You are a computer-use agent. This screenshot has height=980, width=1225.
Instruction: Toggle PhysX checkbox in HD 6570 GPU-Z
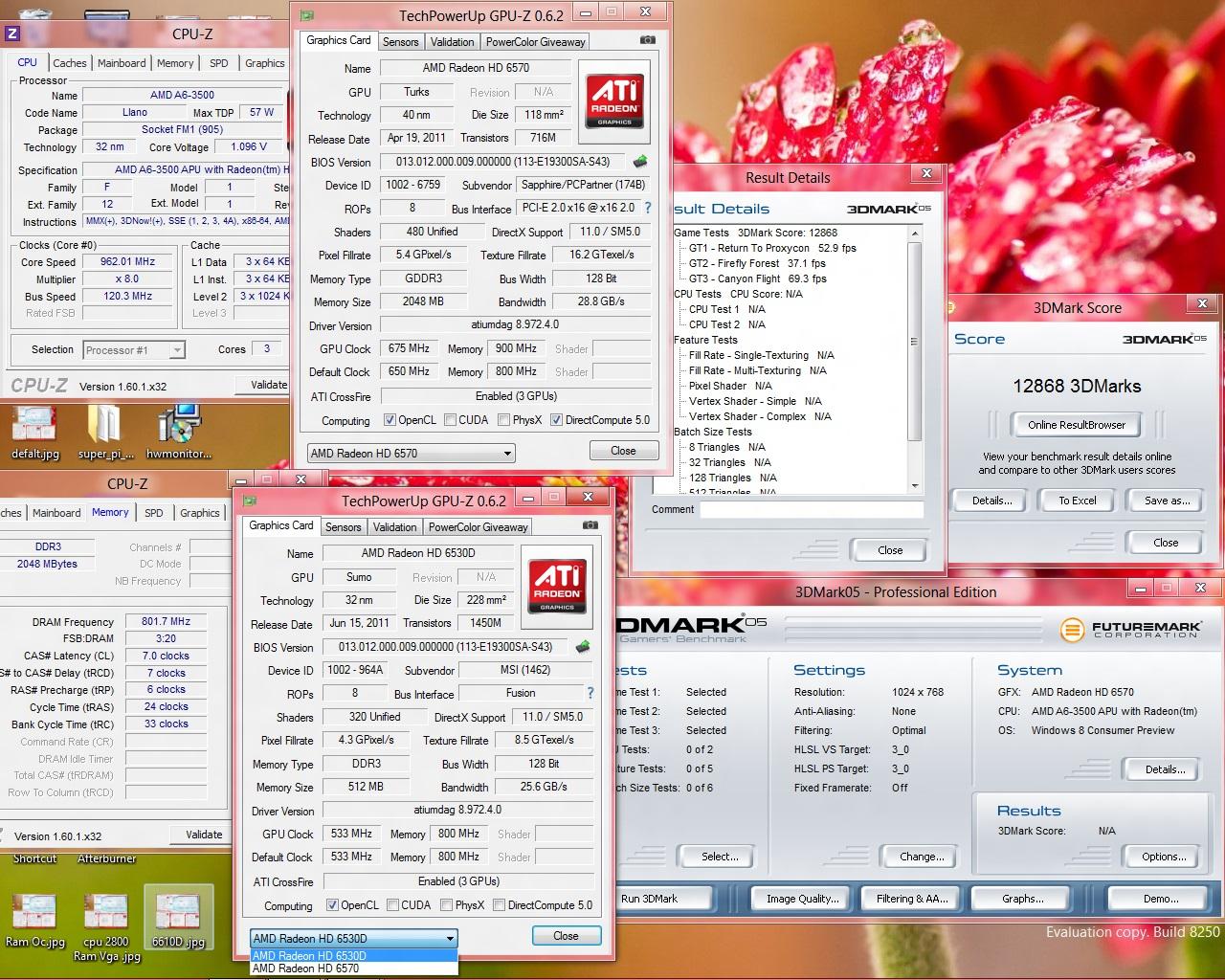(x=502, y=420)
